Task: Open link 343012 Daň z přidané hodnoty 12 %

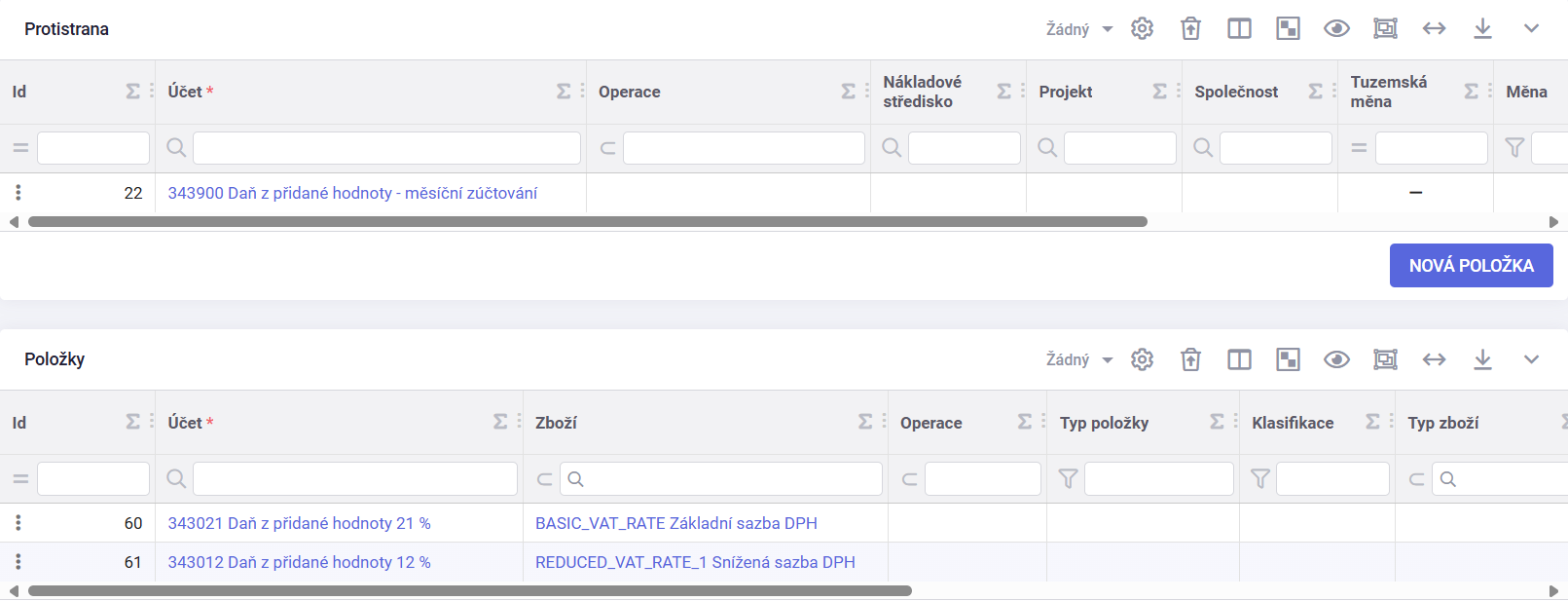Action: click(x=299, y=562)
